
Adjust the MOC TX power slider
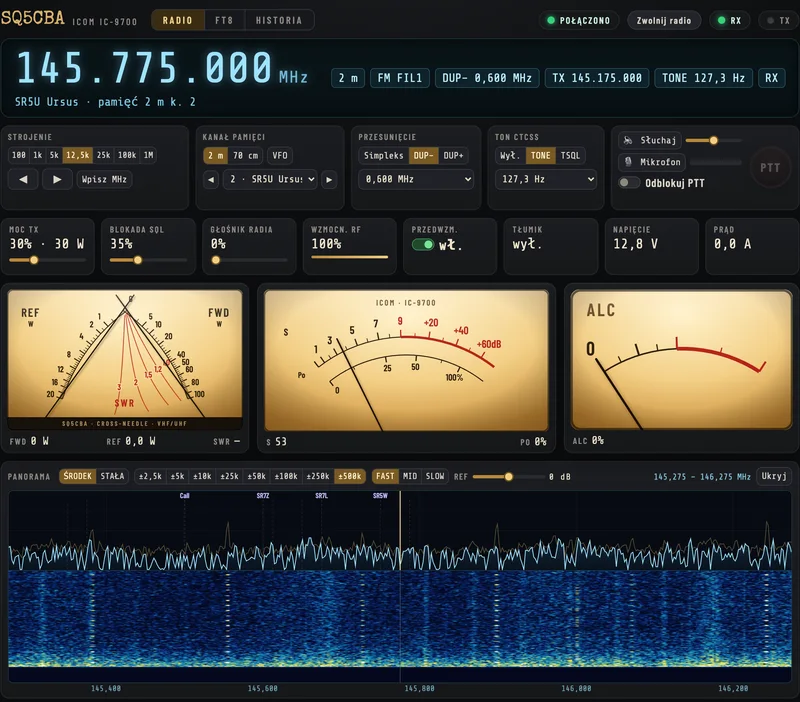(x=47, y=260)
